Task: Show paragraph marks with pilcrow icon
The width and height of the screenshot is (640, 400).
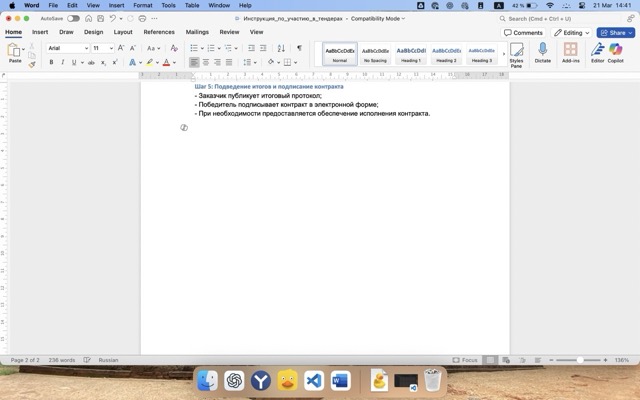Action: coord(298,48)
